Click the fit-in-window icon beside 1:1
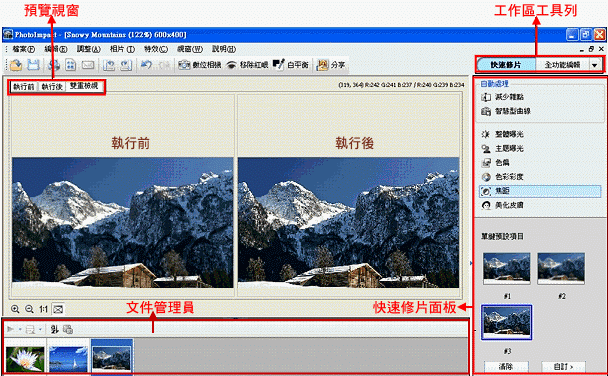Image resolution: width=608 pixels, height=376 pixels. click(58, 309)
